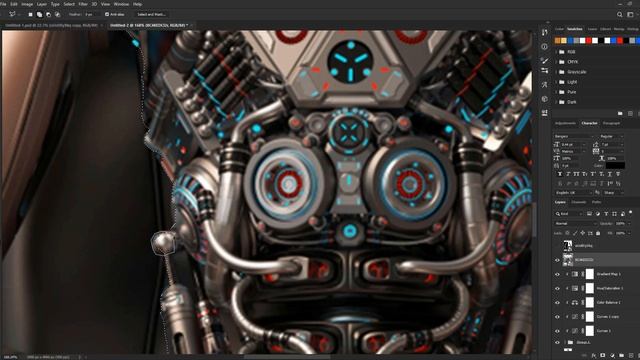Open the anti-aliasing Sharp dropdown

(613, 193)
